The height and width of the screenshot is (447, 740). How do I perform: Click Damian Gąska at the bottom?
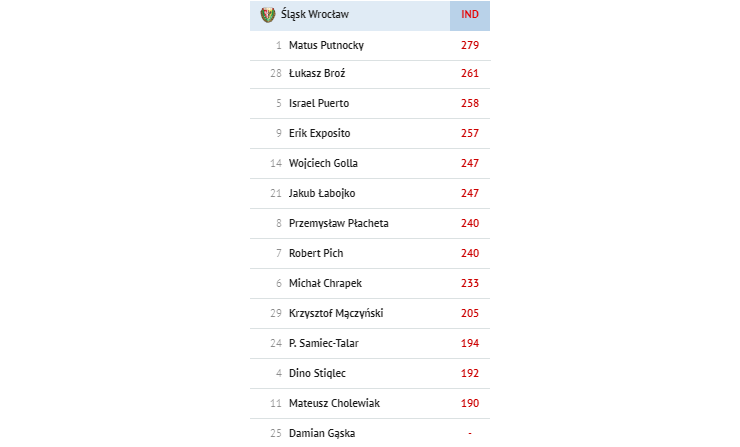coord(322,433)
